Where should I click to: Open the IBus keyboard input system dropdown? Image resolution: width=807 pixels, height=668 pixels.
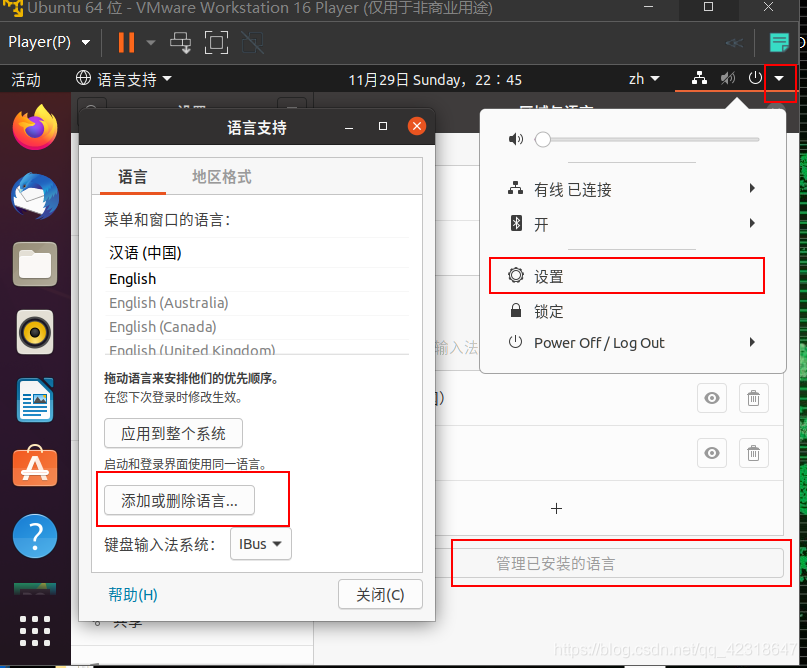(x=260, y=544)
